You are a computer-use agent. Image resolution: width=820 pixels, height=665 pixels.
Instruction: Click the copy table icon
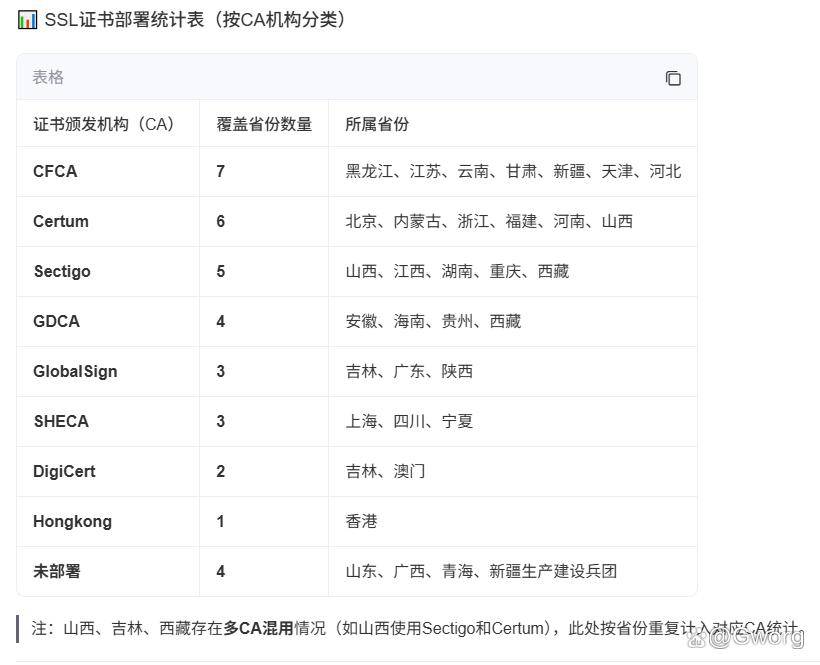tap(673, 78)
